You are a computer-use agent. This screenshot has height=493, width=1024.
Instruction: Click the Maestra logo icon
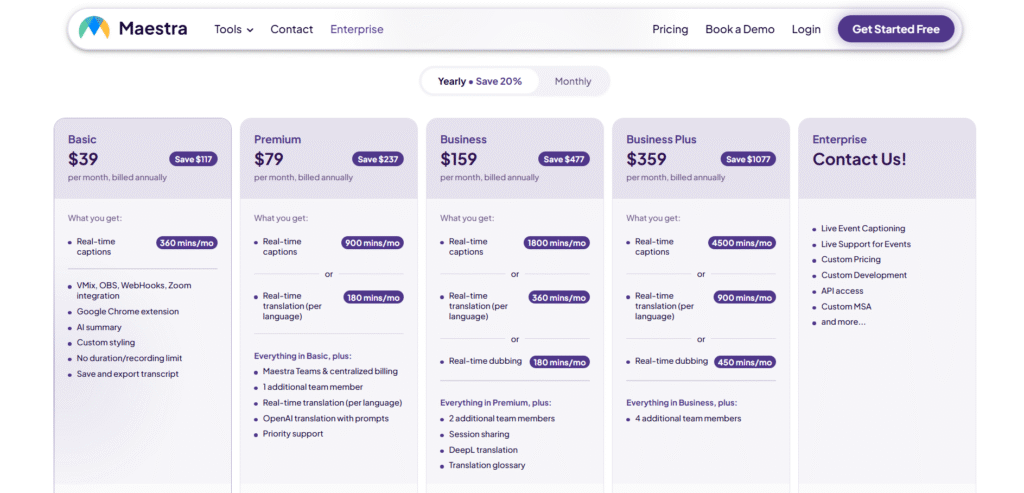(94, 28)
